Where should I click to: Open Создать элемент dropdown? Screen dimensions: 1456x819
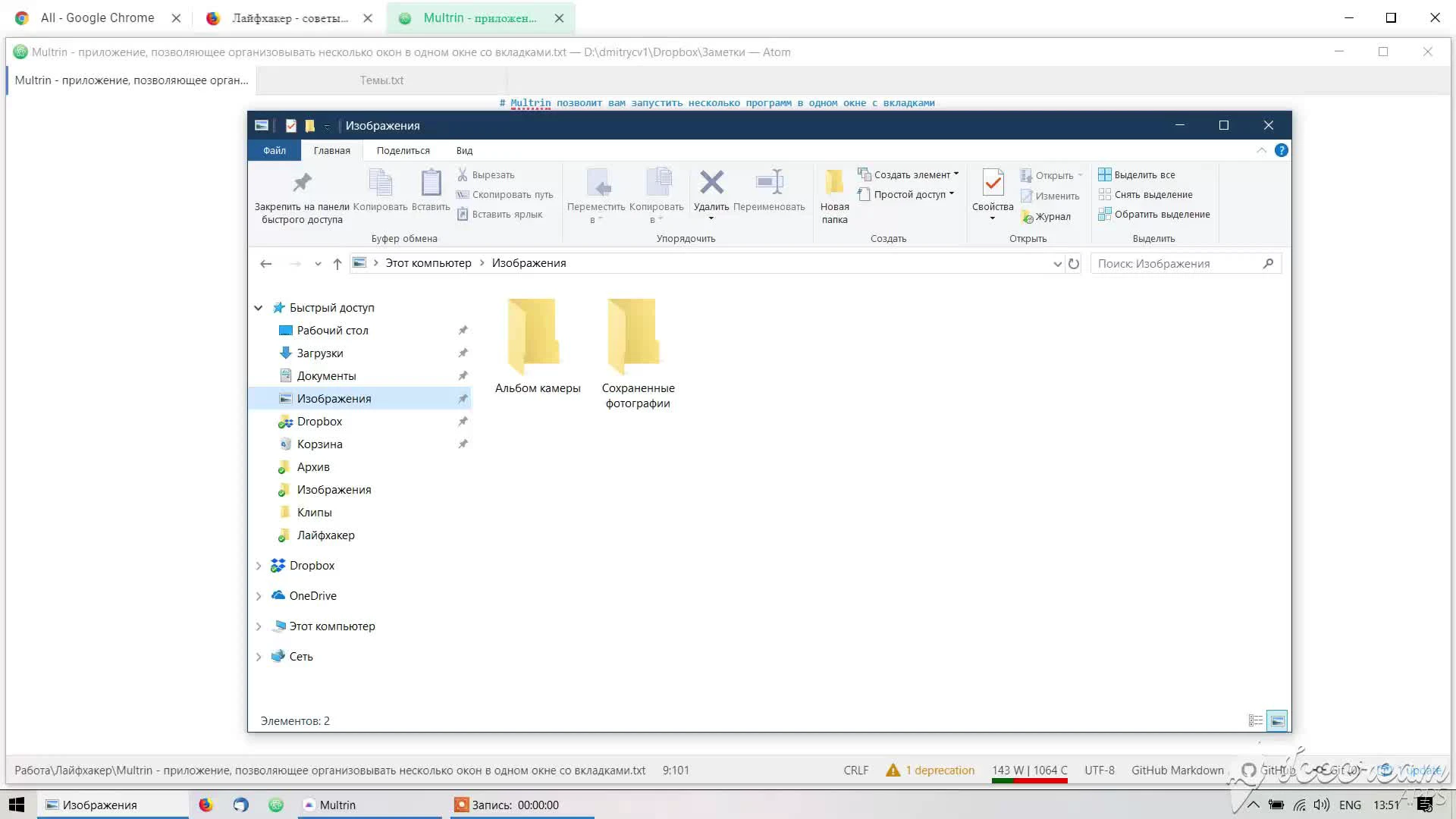click(x=908, y=175)
